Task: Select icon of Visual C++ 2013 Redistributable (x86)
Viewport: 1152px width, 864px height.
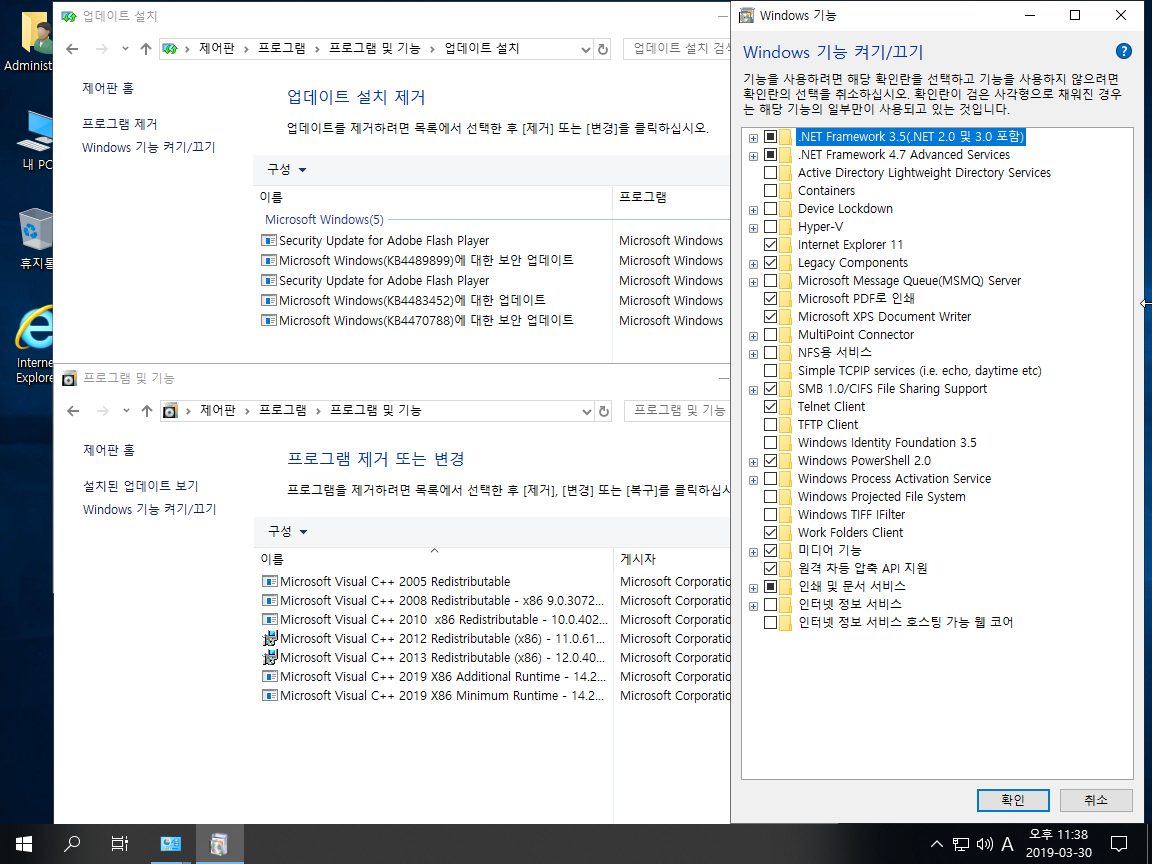Action: point(270,658)
